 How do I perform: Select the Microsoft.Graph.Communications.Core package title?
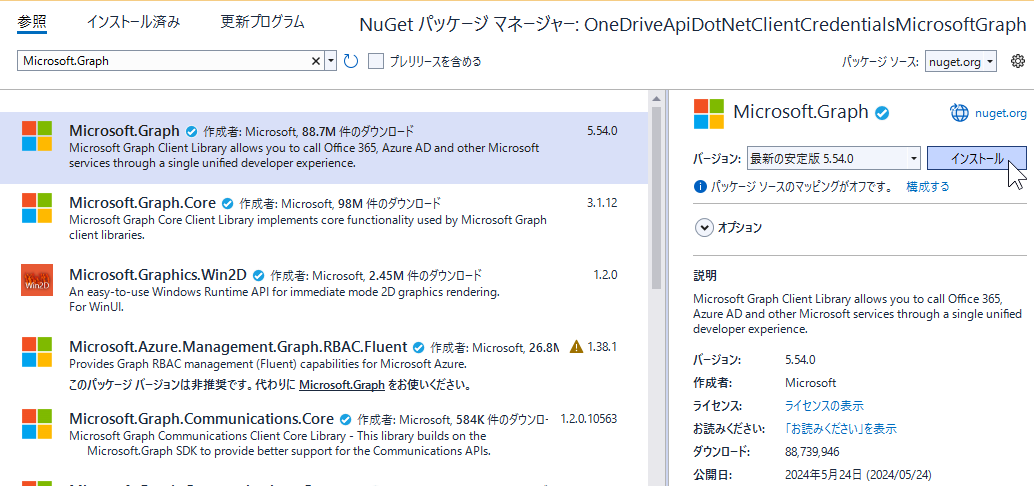tap(201, 419)
